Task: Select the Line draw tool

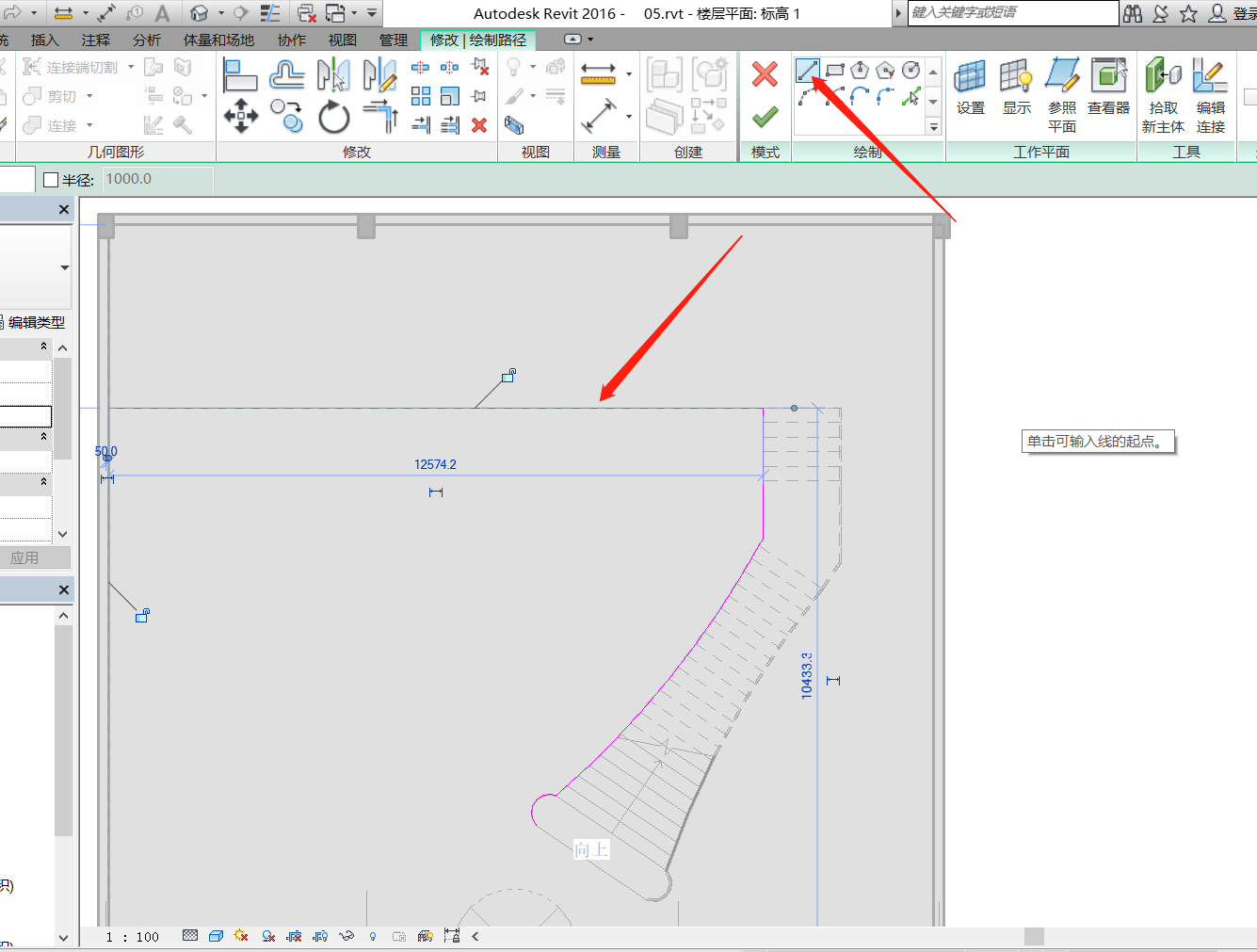Action: point(808,71)
